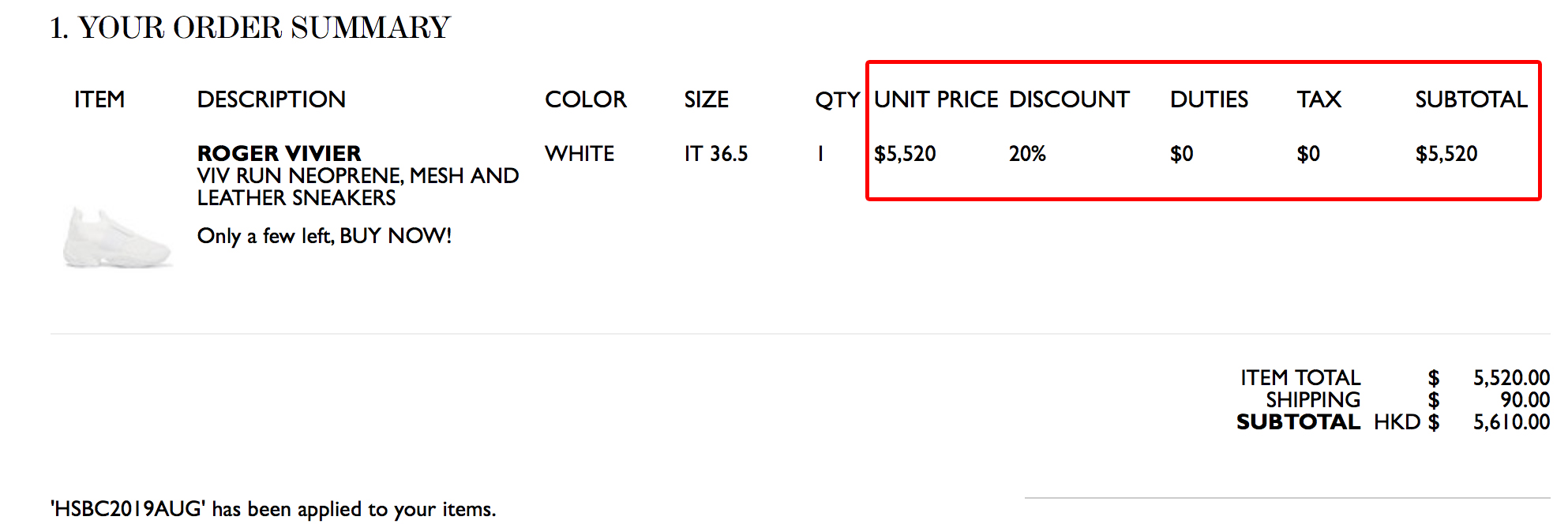Click the TAX column header

point(1319,99)
